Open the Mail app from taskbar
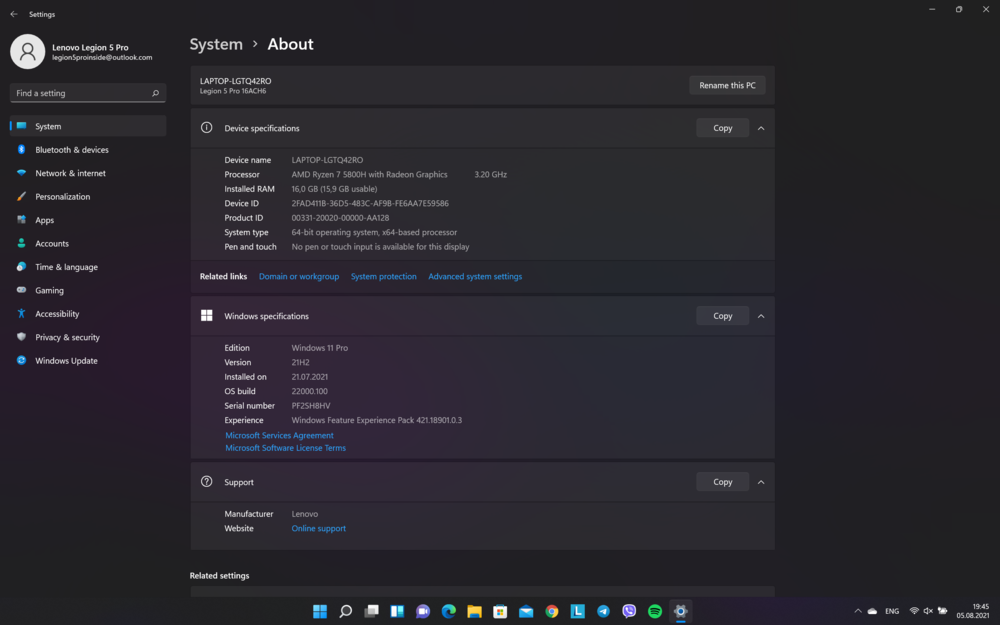The image size is (1000, 625). point(526,612)
